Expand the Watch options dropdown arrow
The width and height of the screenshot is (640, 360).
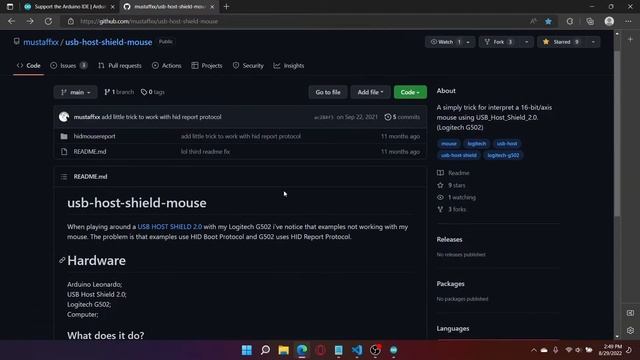pos(469,42)
